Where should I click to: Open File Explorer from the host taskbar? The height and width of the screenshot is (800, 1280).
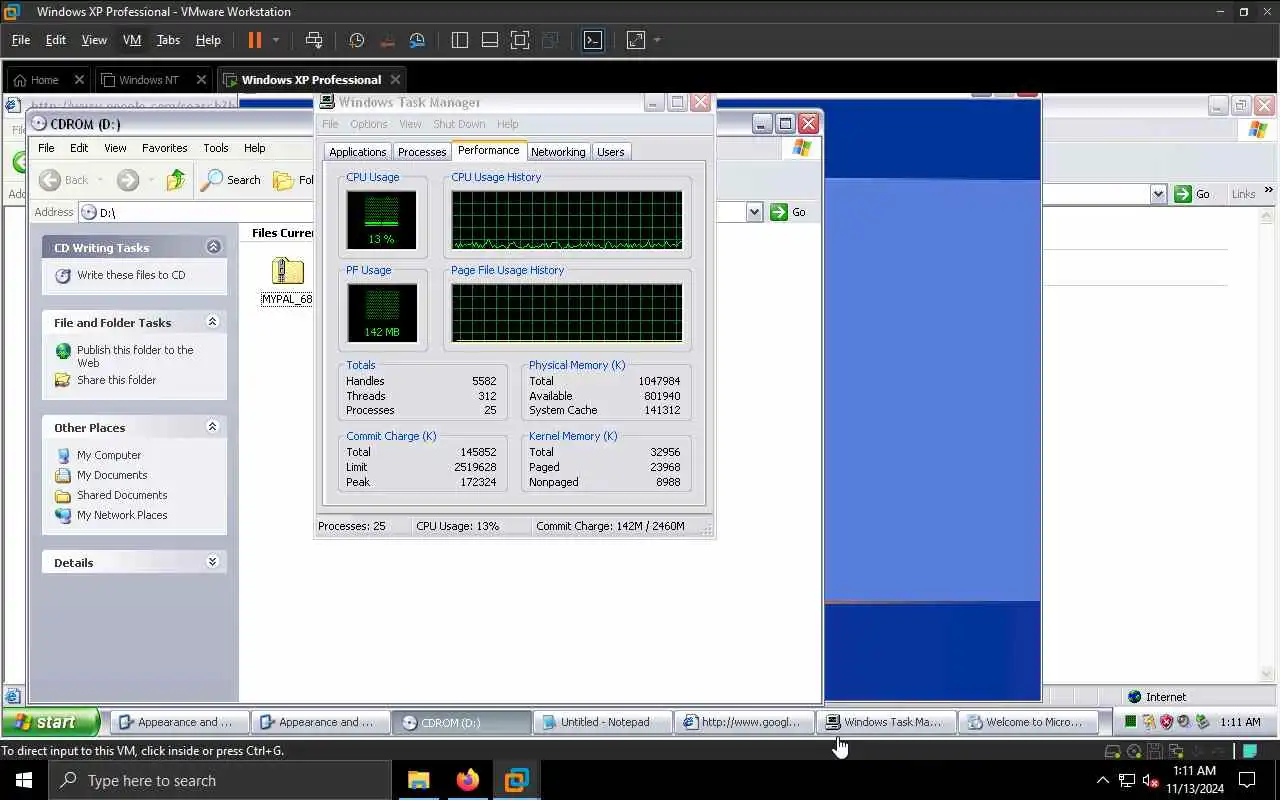419,780
